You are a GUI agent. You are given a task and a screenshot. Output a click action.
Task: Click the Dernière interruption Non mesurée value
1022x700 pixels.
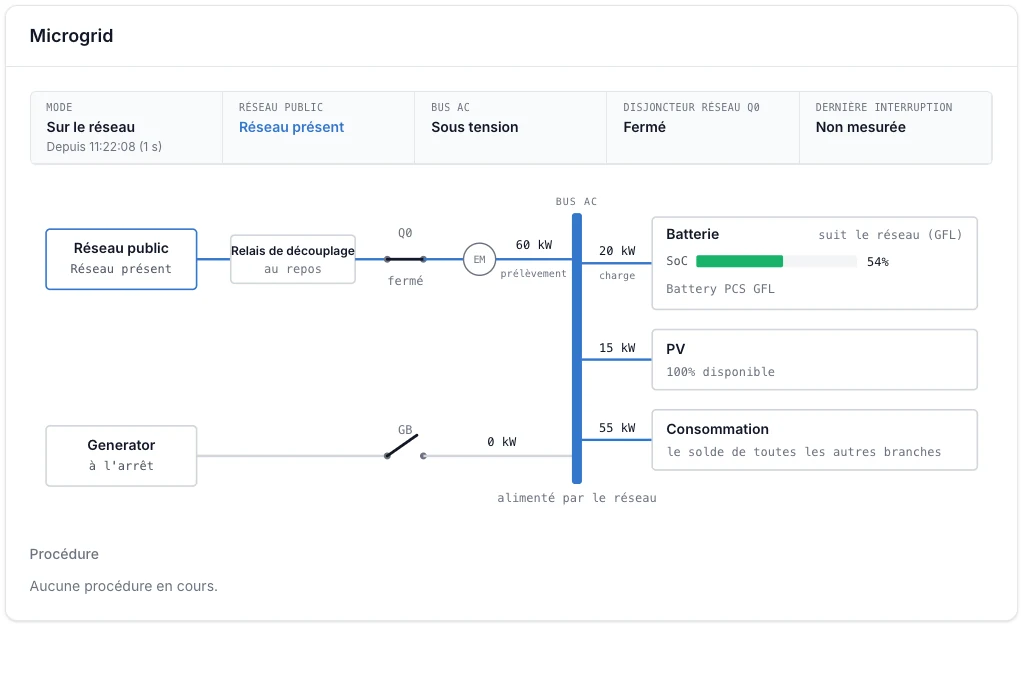[x=860, y=127]
